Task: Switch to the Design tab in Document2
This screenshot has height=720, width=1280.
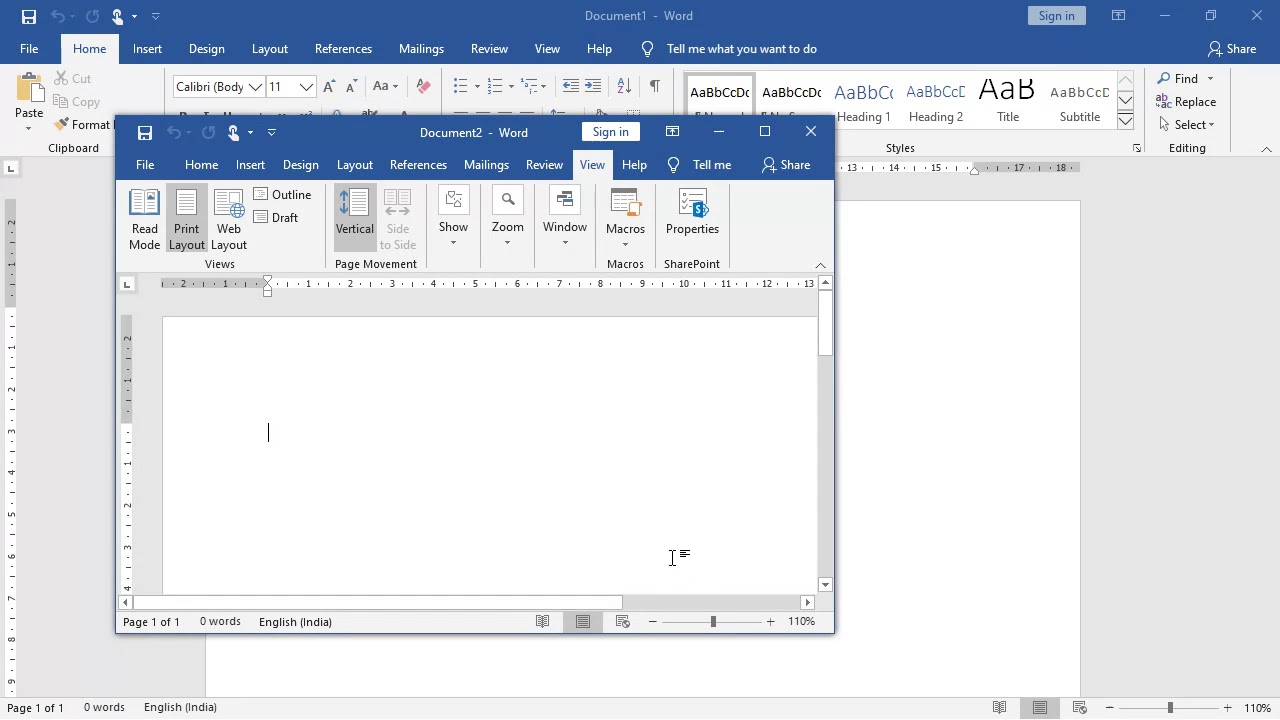Action: 300,165
